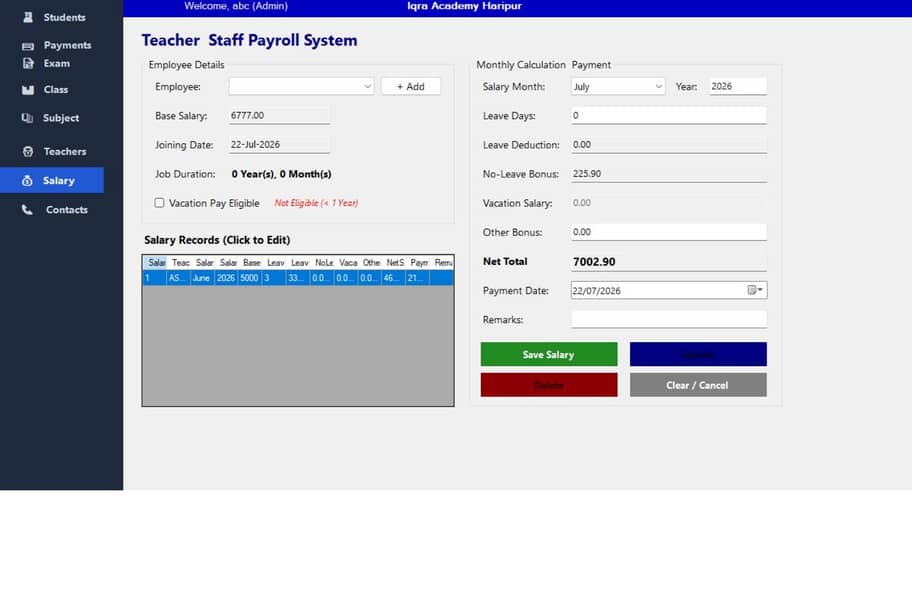
Task: Click record cell showing base 5000
Action: [250, 278]
